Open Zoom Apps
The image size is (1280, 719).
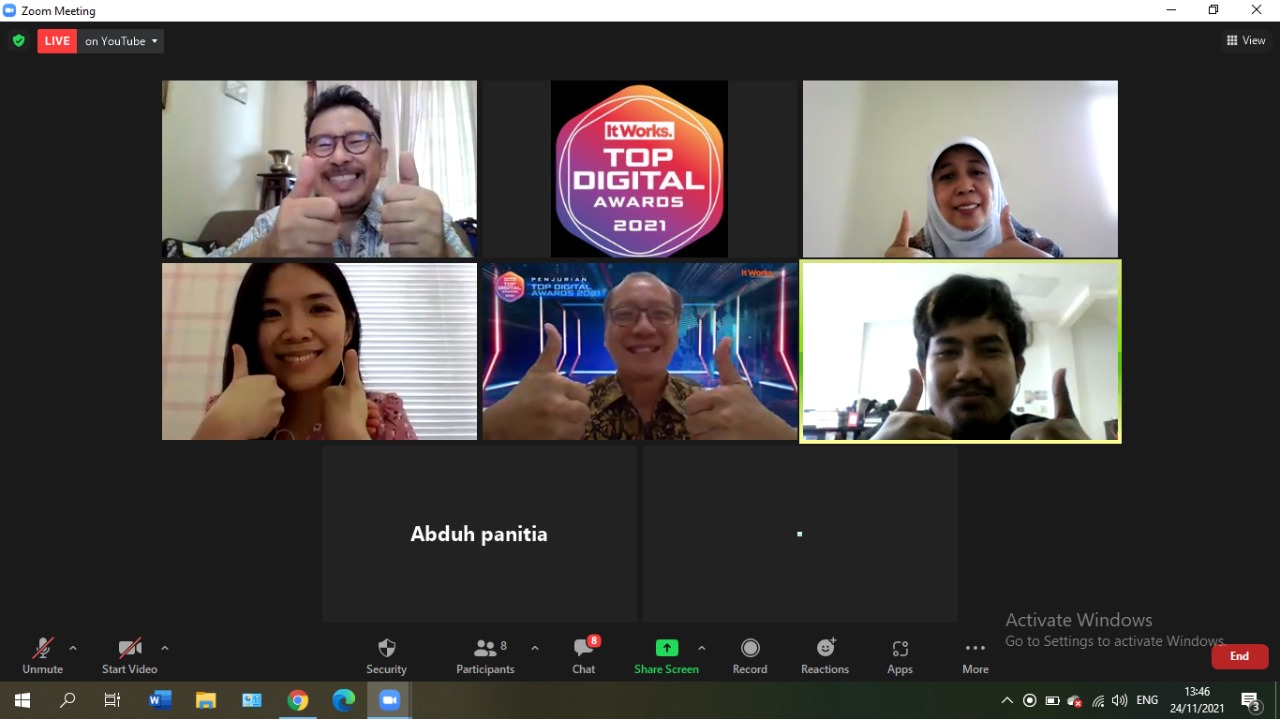pyautogui.click(x=899, y=655)
